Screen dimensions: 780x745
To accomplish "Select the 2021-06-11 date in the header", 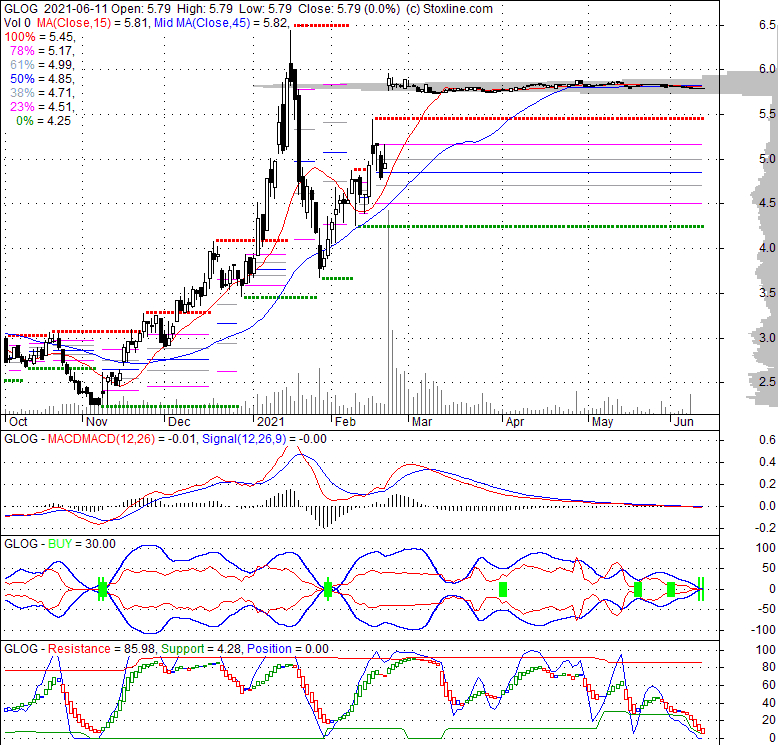I will tap(76, 9).
